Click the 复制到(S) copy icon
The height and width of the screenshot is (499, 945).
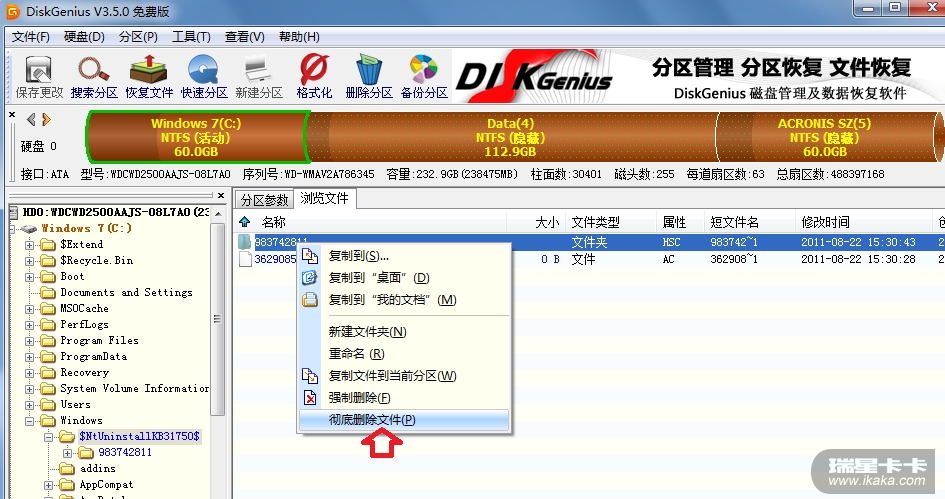pyautogui.click(x=310, y=256)
